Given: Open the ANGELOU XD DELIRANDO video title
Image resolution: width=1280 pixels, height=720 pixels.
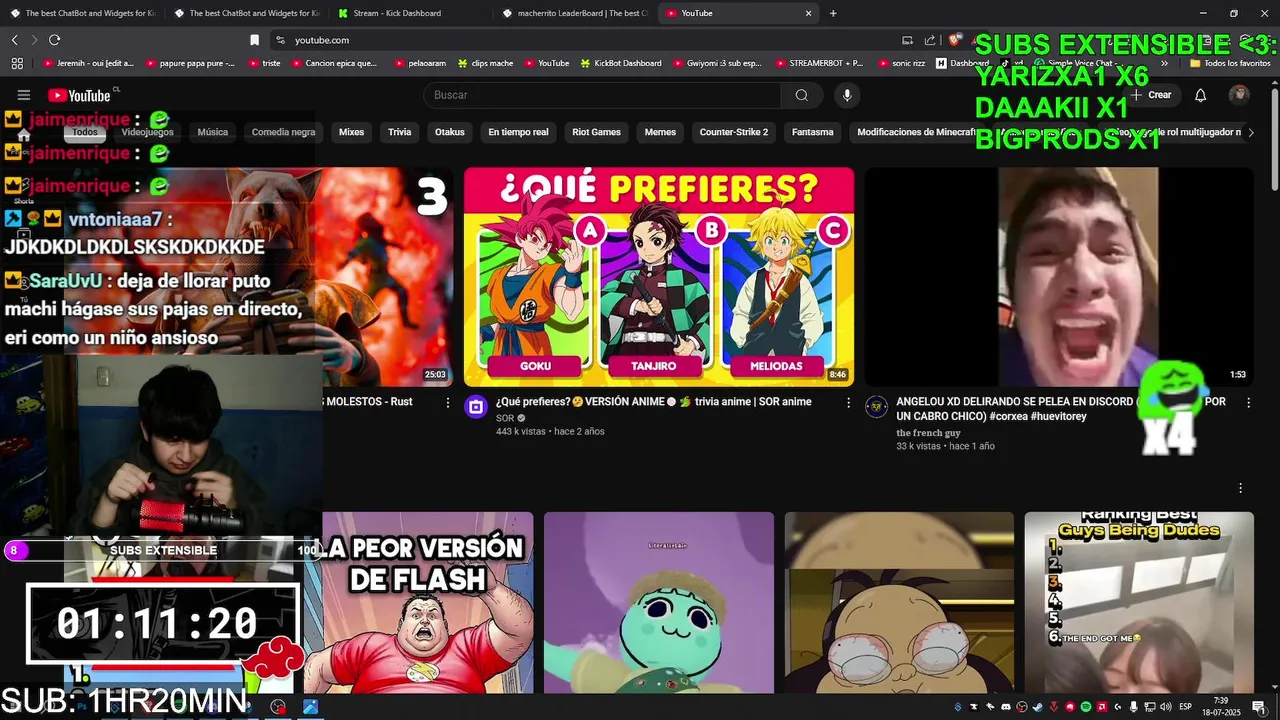Looking at the screenshot, I should pyautogui.click(x=1060, y=409).
